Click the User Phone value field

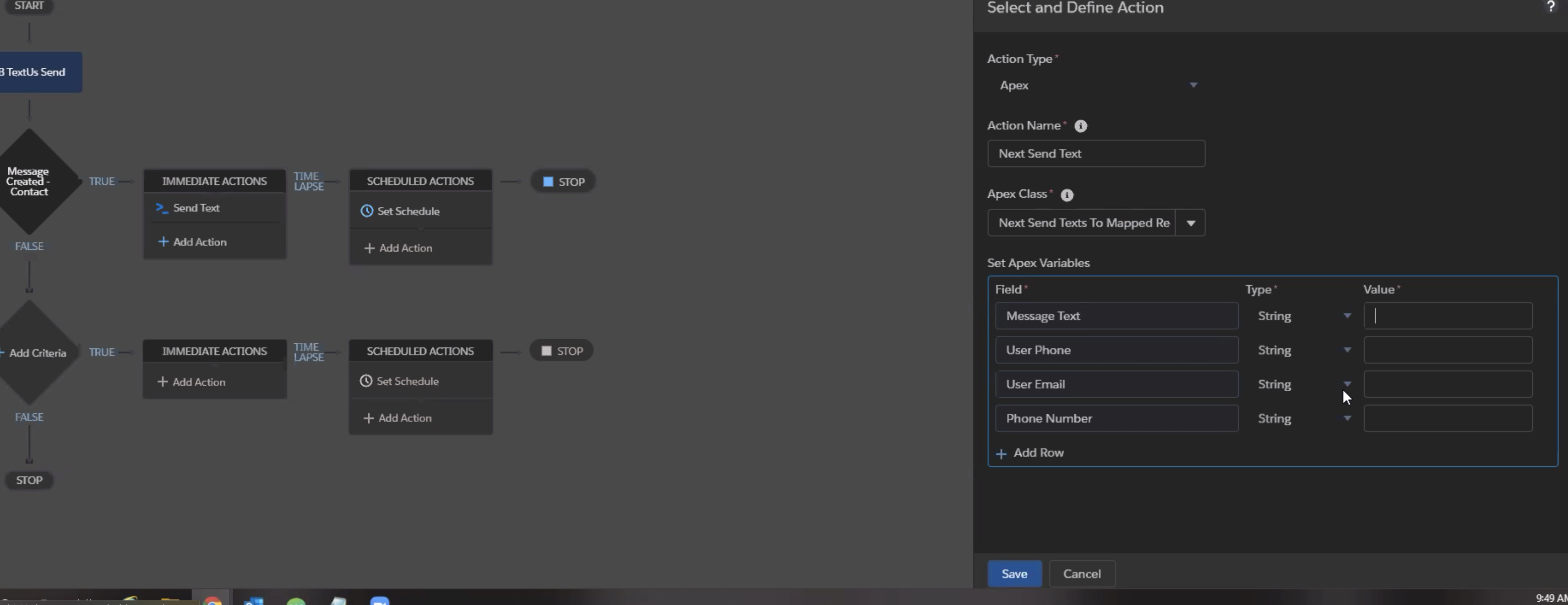tap(1448, 350)
